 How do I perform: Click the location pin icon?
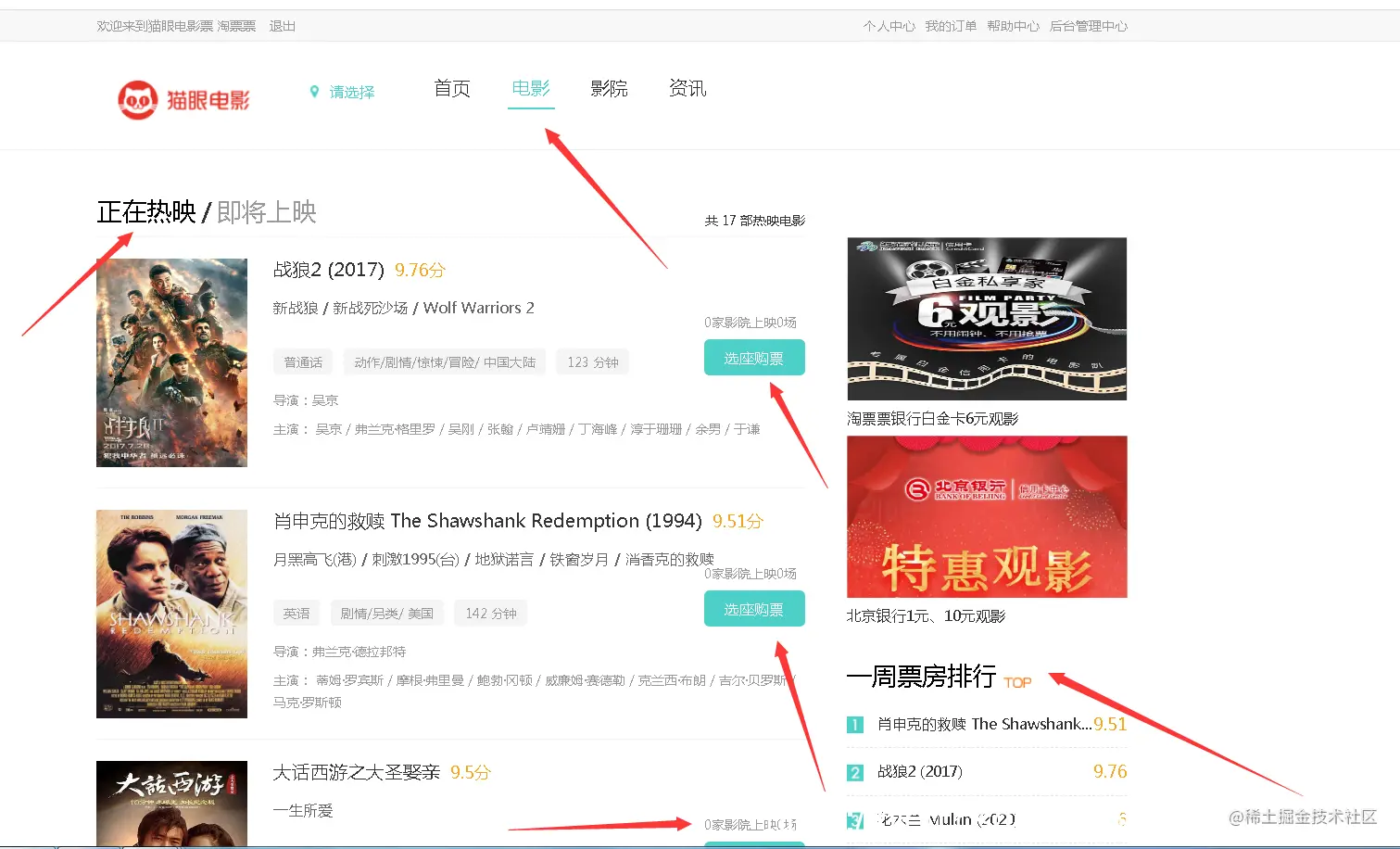coord(314,92)
